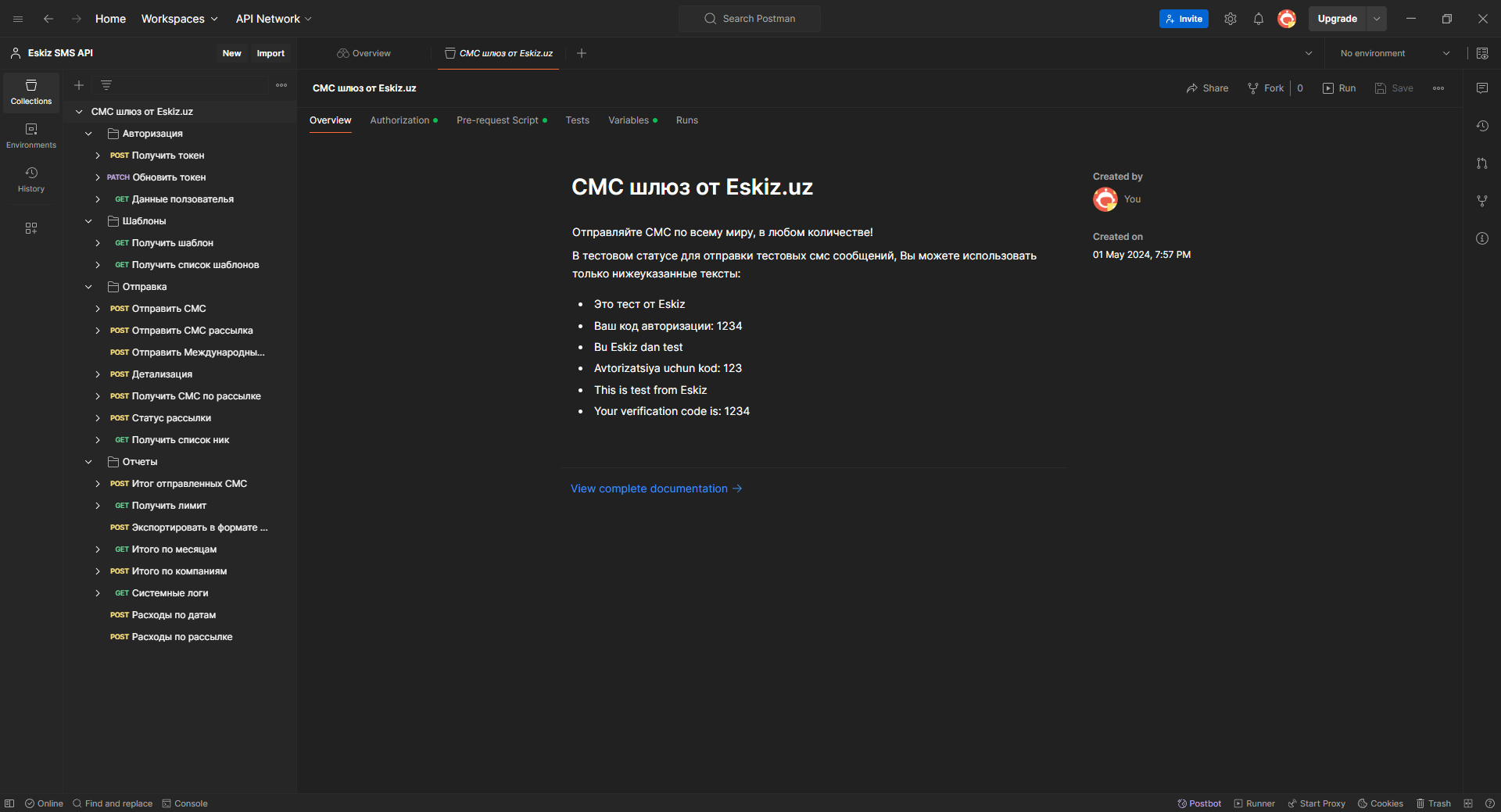Open the notifications bell

pos(1258,19)
